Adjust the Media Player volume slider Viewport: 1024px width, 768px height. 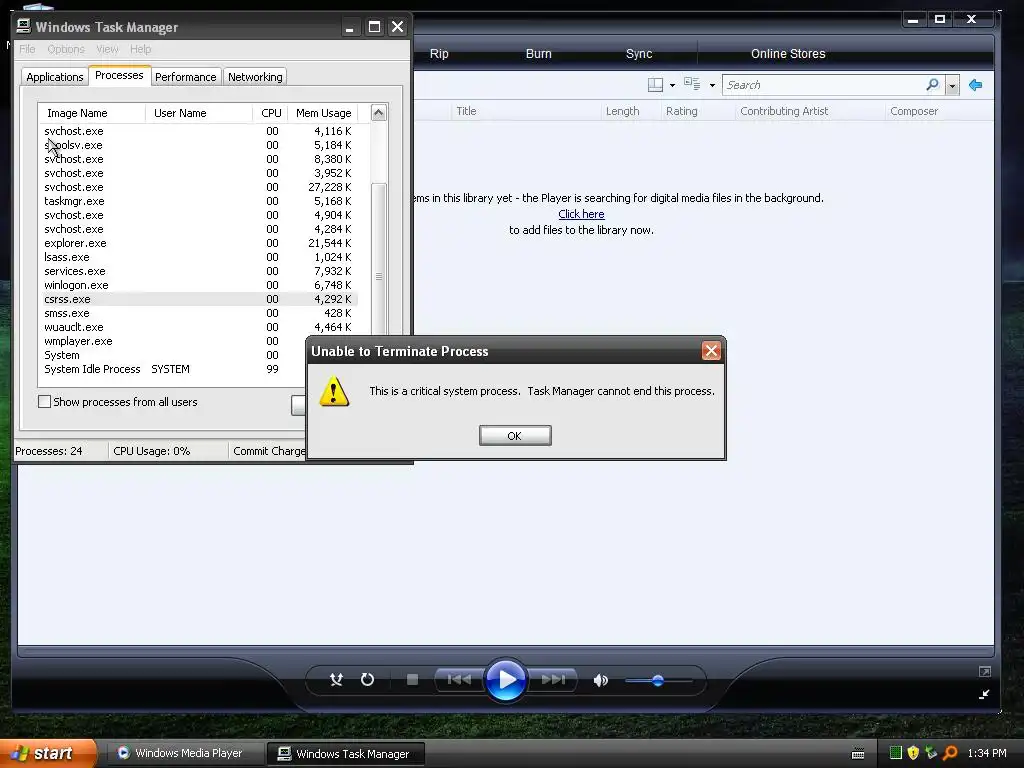658,680
